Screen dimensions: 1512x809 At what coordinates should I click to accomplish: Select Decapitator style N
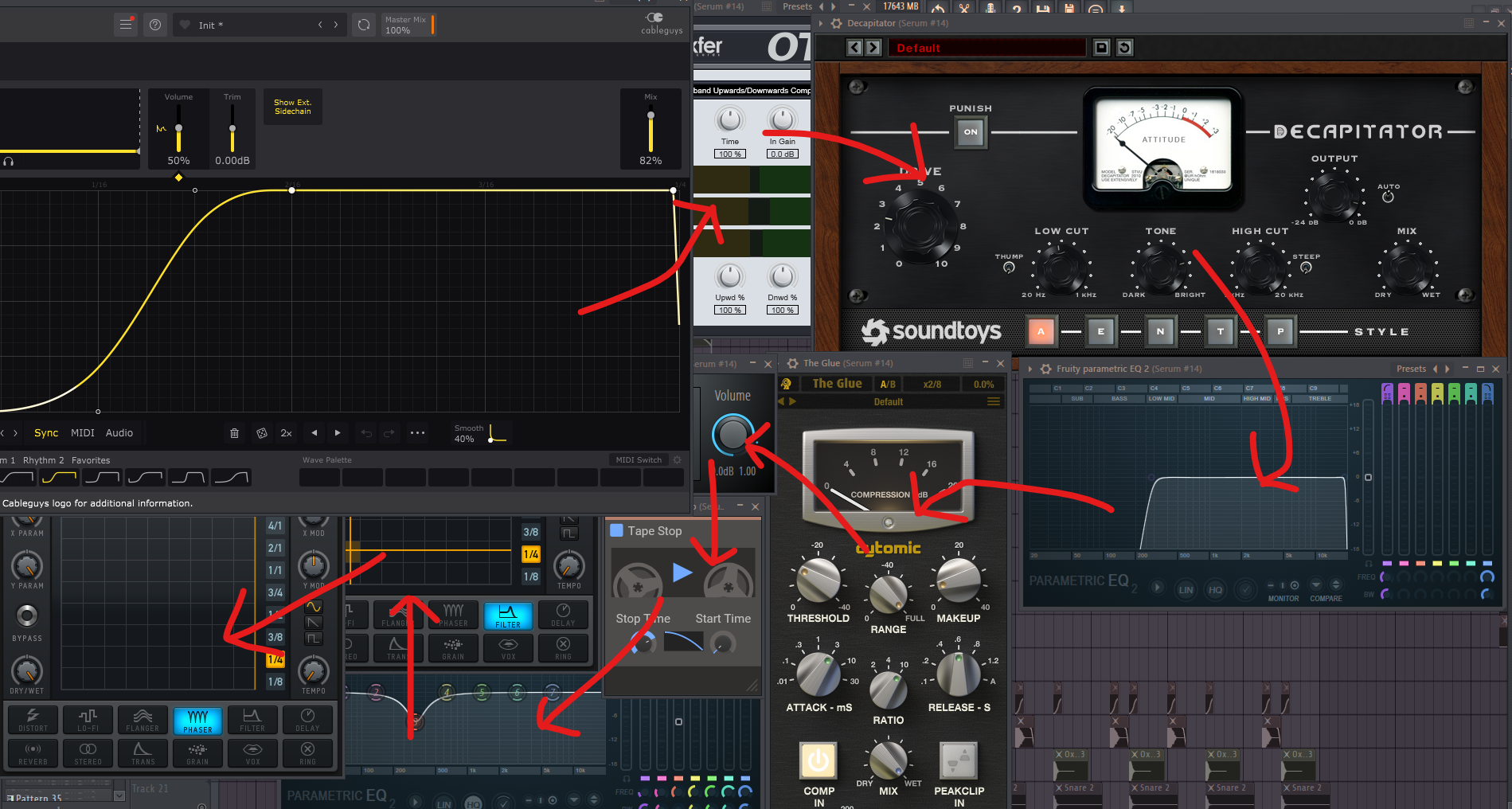(1161, 331)
